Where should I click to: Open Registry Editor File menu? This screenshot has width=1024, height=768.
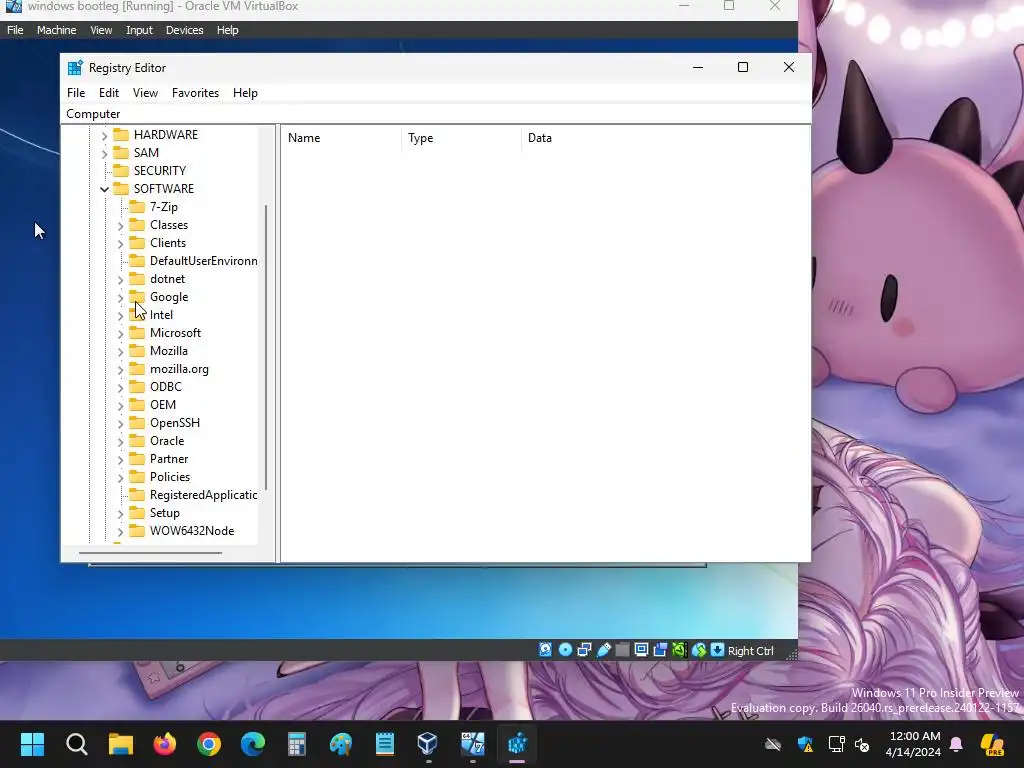coord(76,93)
